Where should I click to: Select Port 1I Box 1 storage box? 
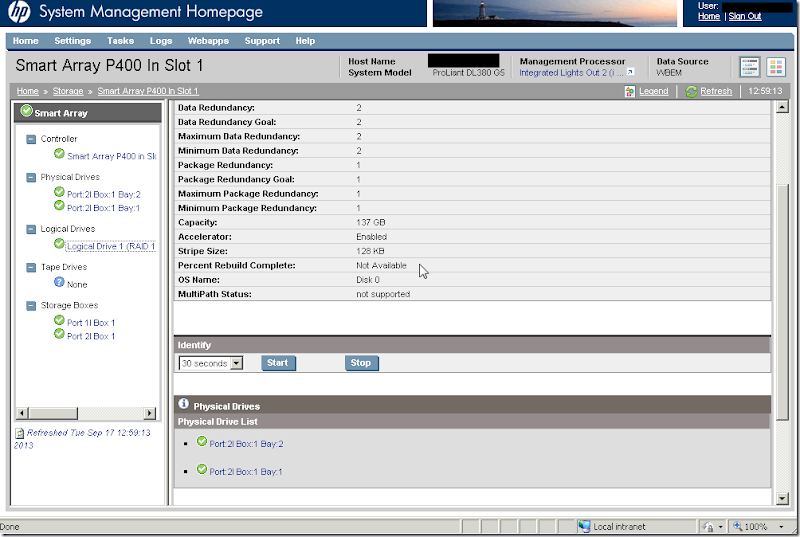91,323
